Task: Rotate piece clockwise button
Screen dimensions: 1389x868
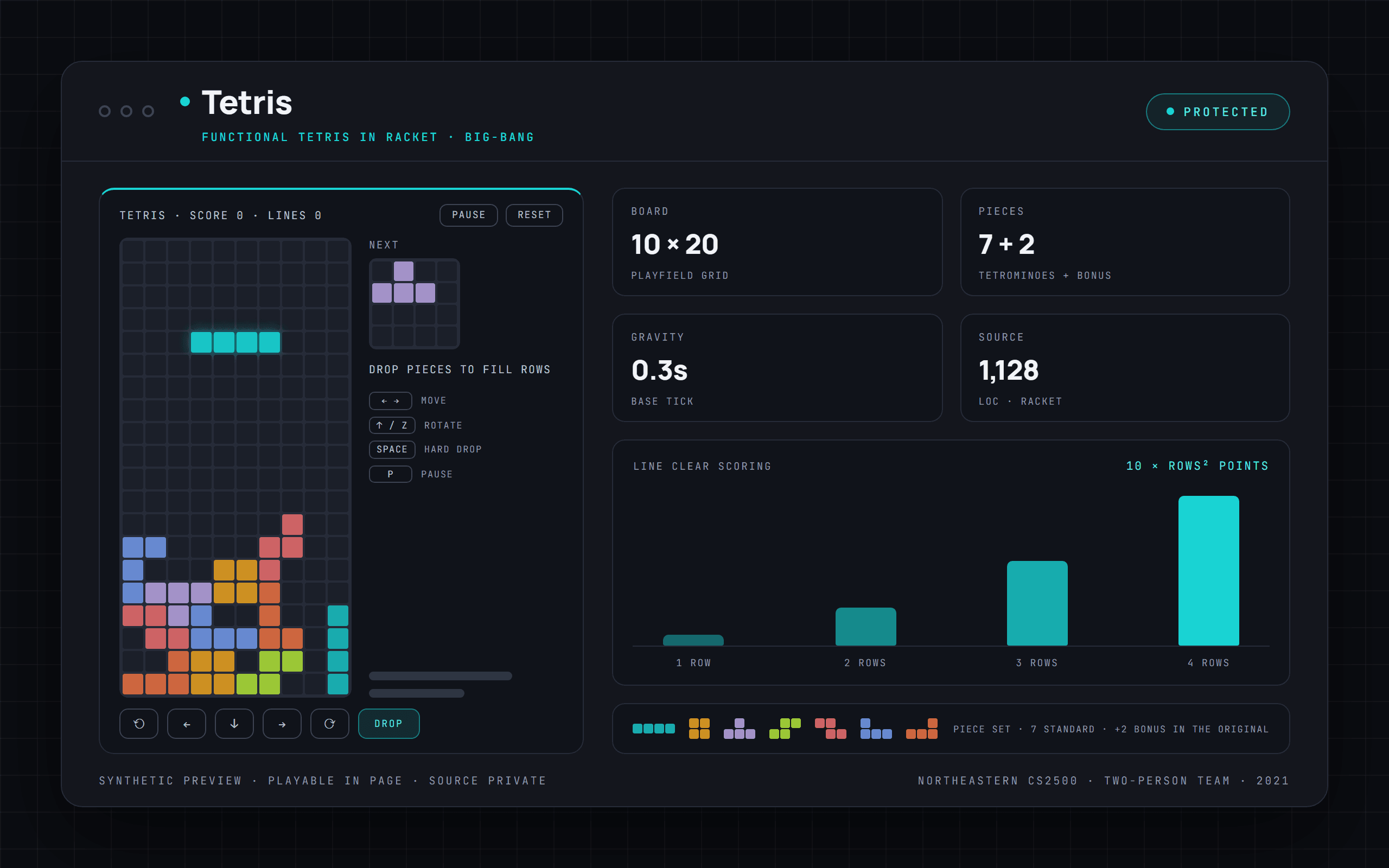Action: pos(329,723)
